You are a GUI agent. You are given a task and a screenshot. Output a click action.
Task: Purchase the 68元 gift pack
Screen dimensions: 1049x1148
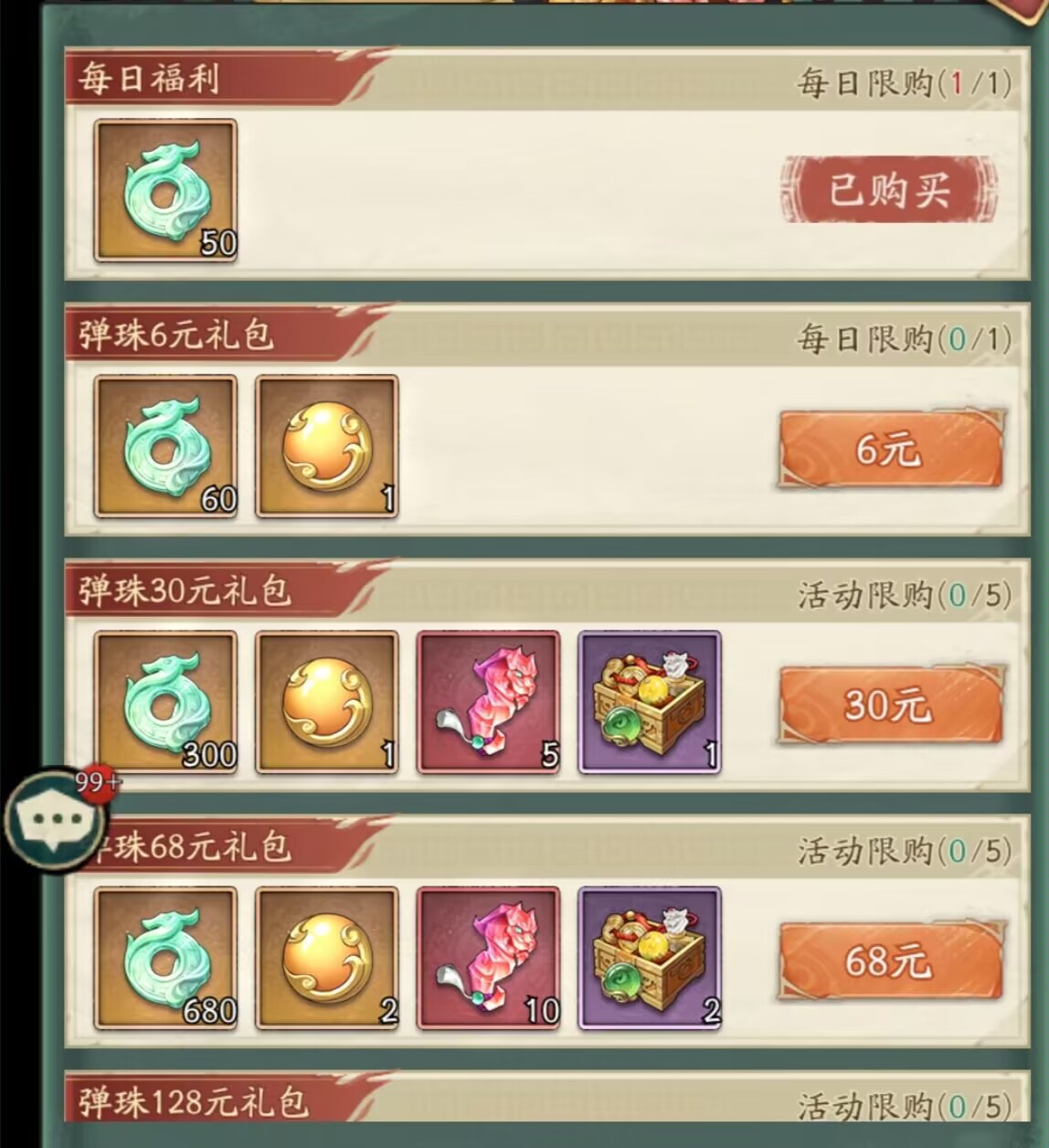click(x=891, y=961)
